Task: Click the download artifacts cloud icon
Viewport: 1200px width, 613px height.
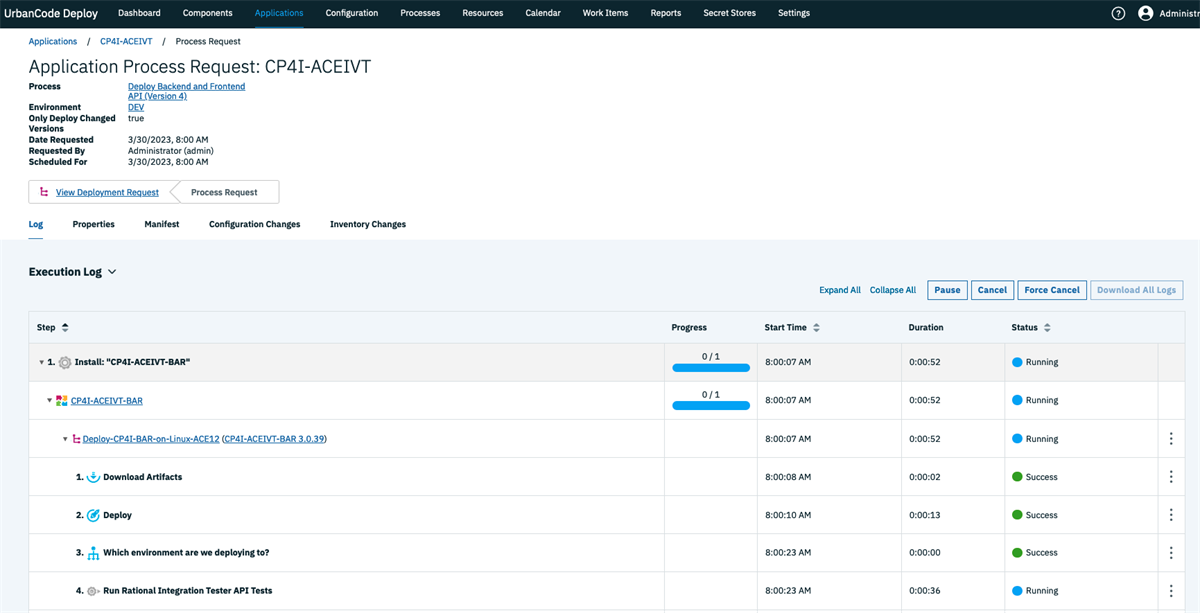Action: pos(92,477)
